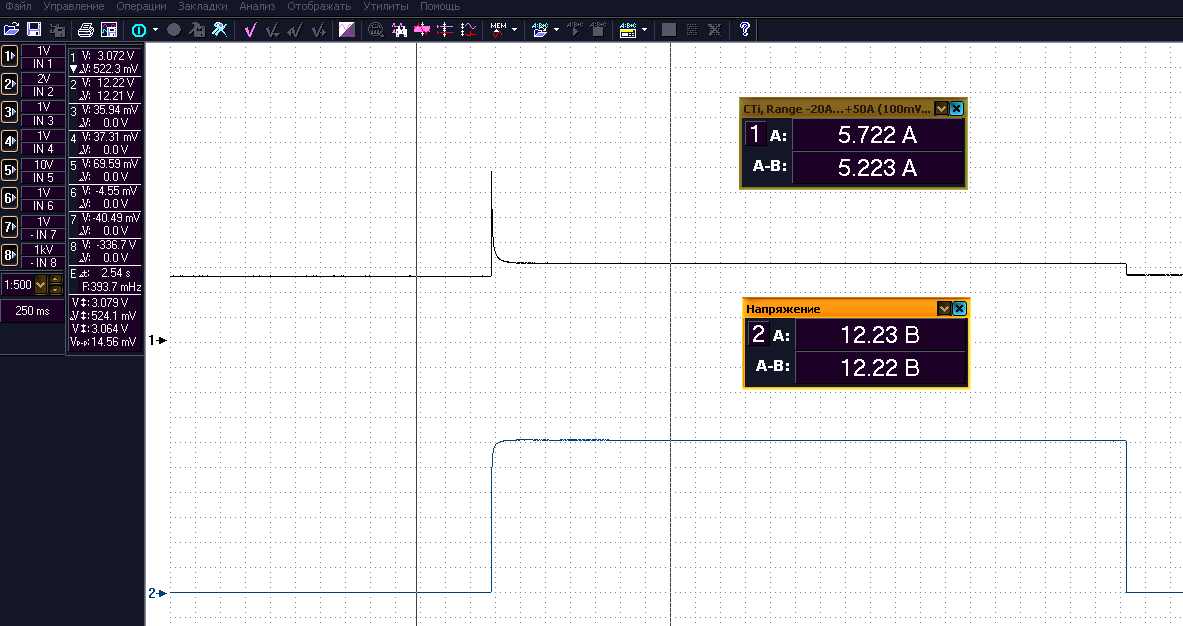Open the Управление menu
The height and width of the screenshot is (626, 1183).
coord(74,6)
